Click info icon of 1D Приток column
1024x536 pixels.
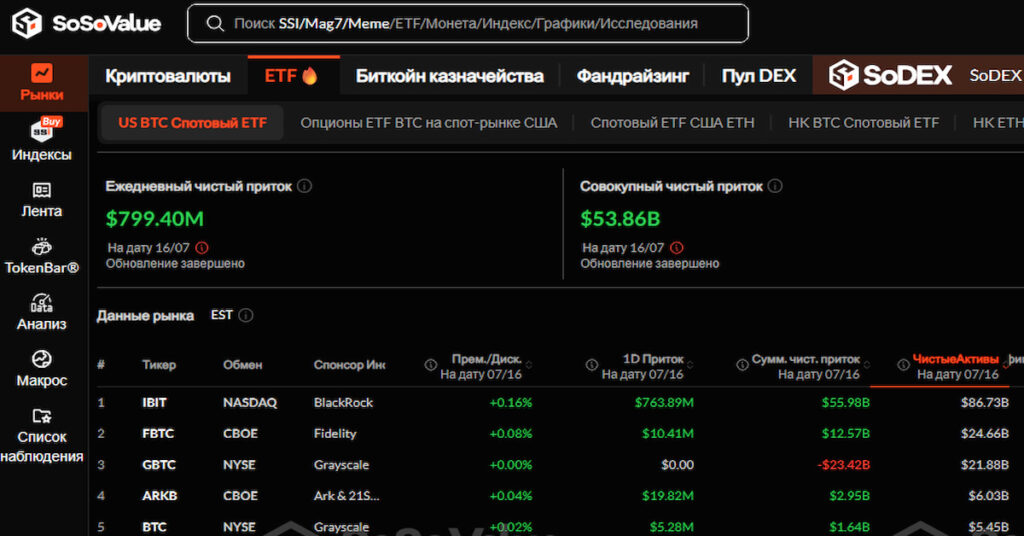[x=592, y=365]
